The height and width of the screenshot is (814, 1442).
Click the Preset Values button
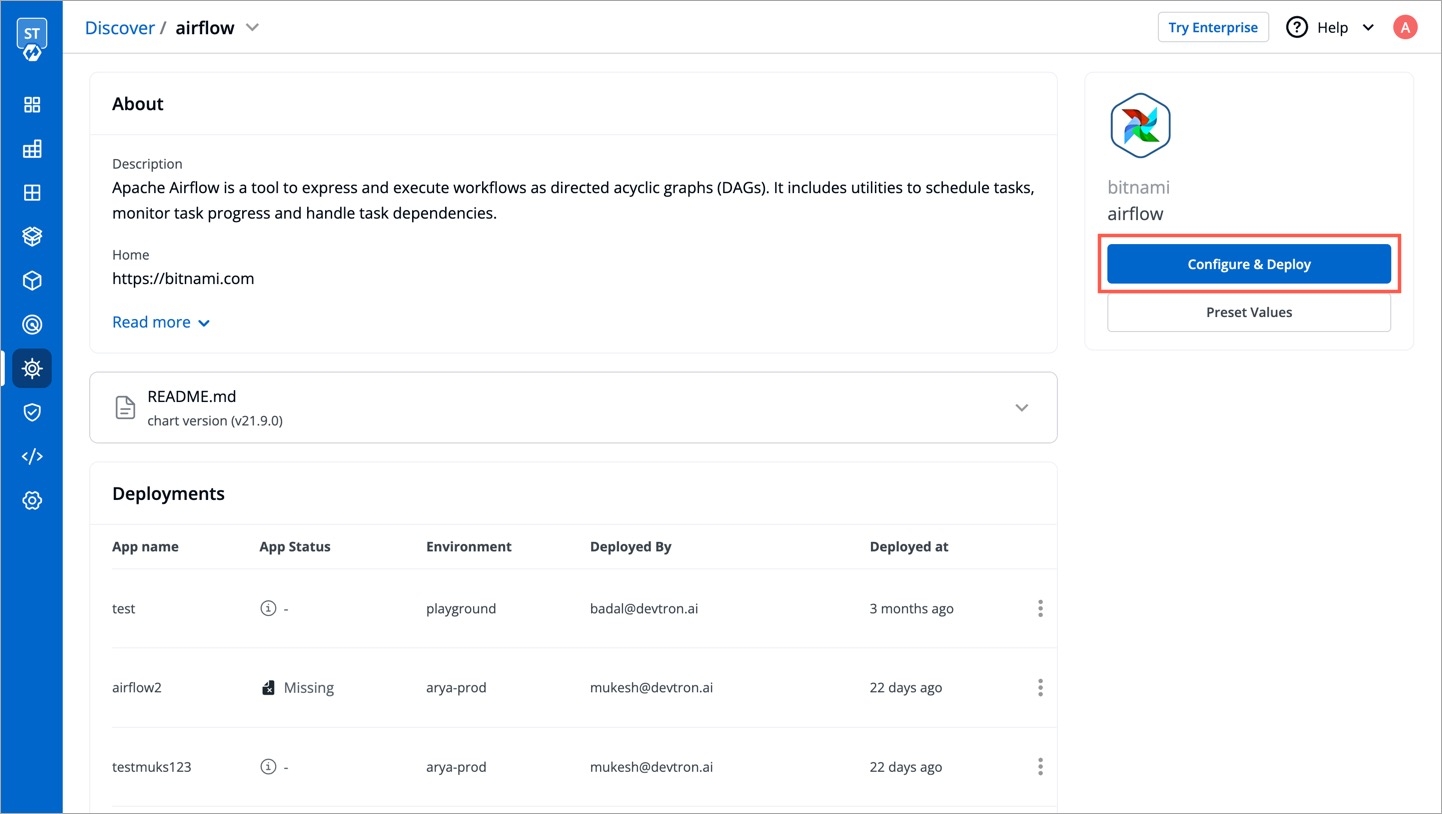[1248, 312]
